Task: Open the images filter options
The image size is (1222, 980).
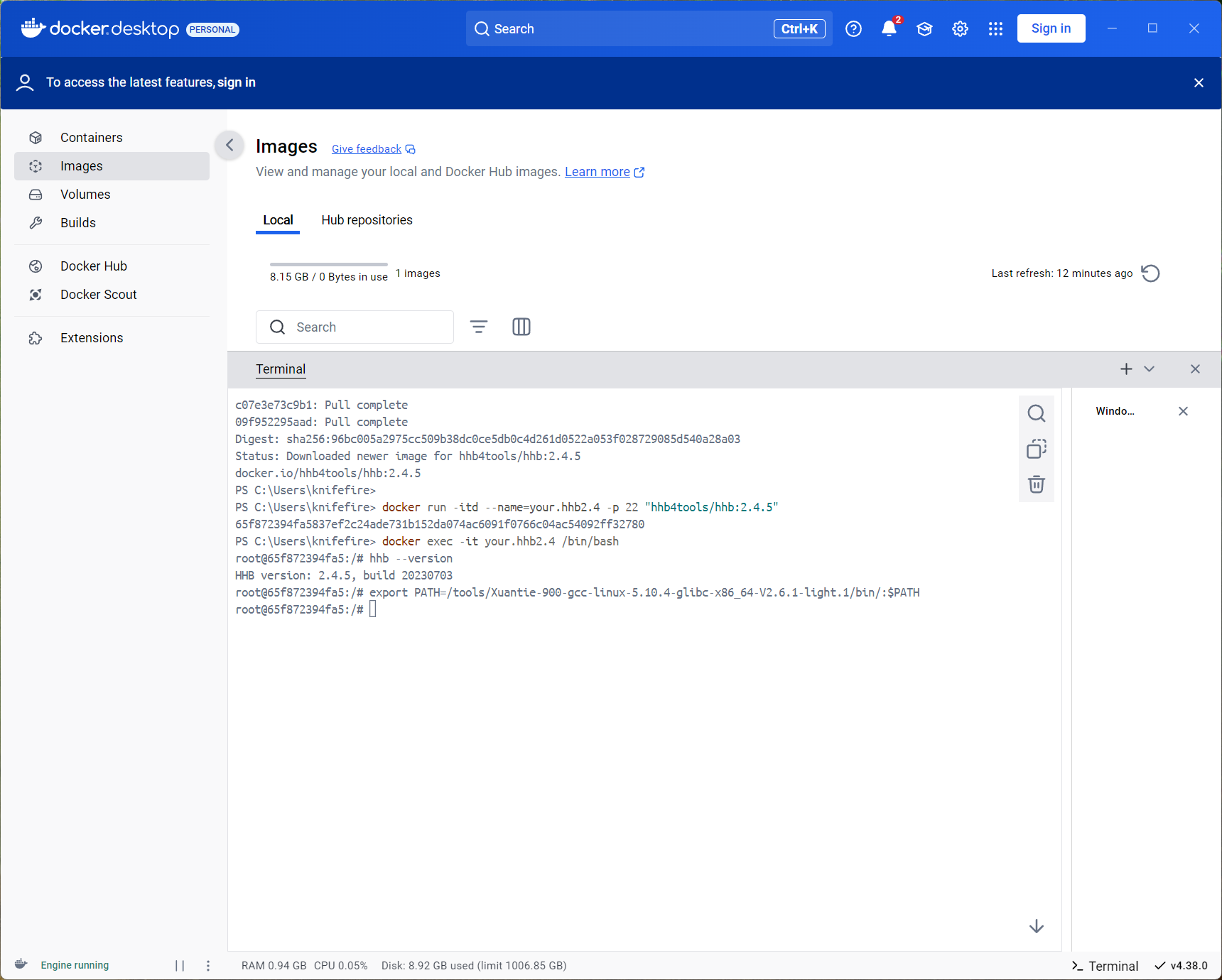Action: [x=479, y=327]
